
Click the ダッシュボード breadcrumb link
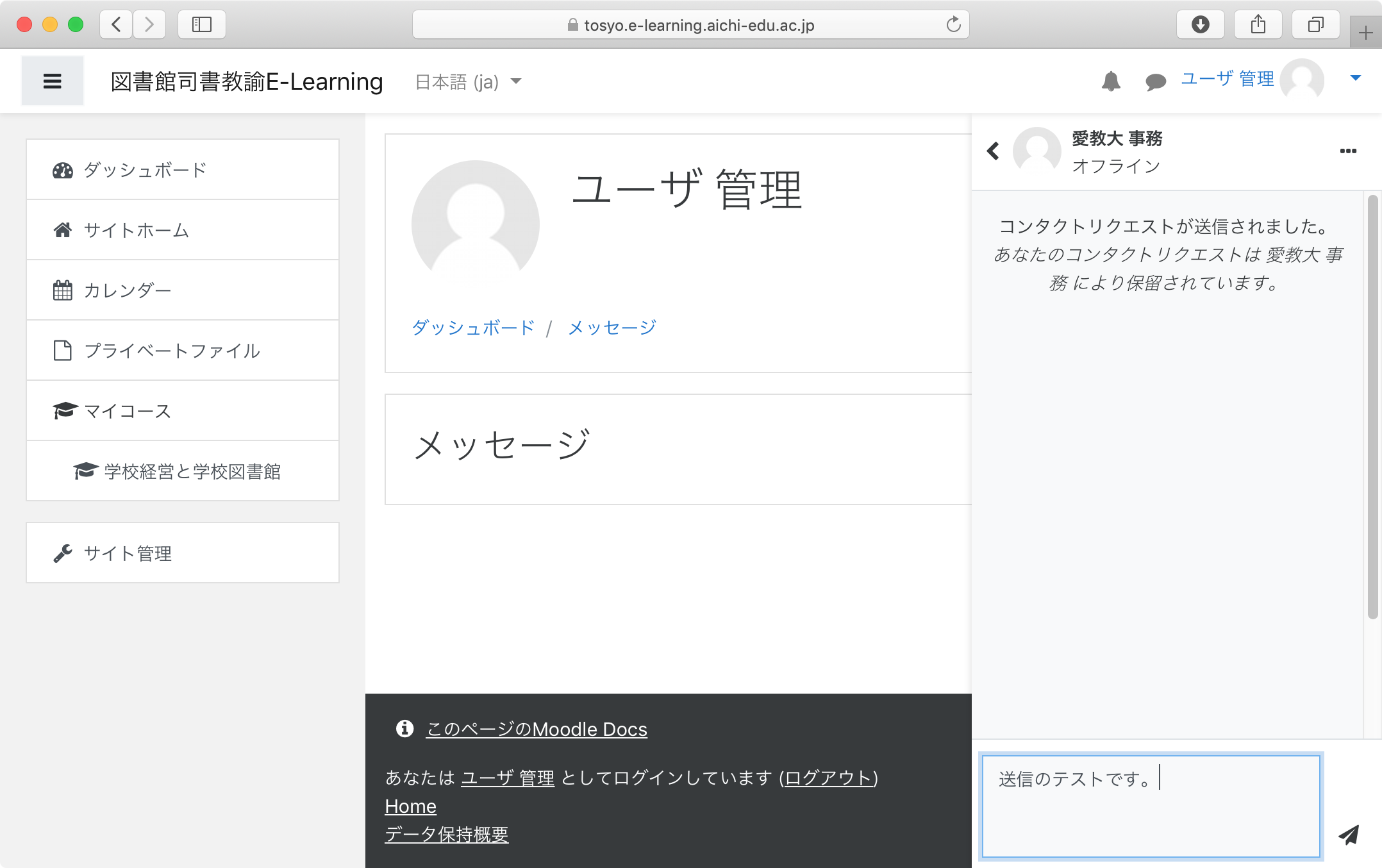(x=473, y=328)
